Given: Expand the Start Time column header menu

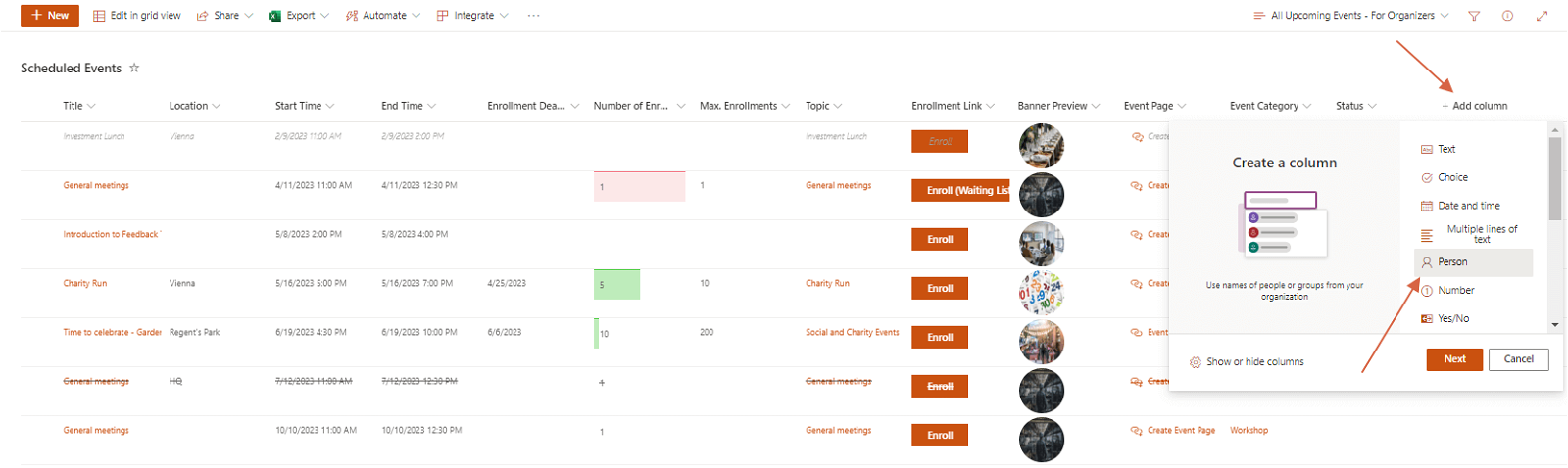Looking at the screenshot, I should click(x=305, y=106).
